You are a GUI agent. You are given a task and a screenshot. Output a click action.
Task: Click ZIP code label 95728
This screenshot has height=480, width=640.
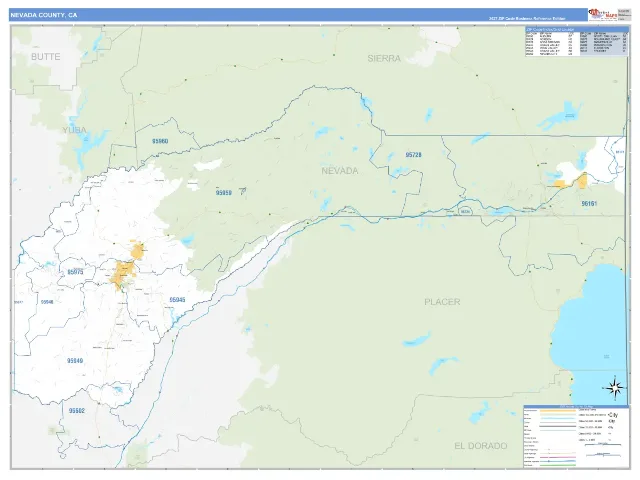(413, 155)
